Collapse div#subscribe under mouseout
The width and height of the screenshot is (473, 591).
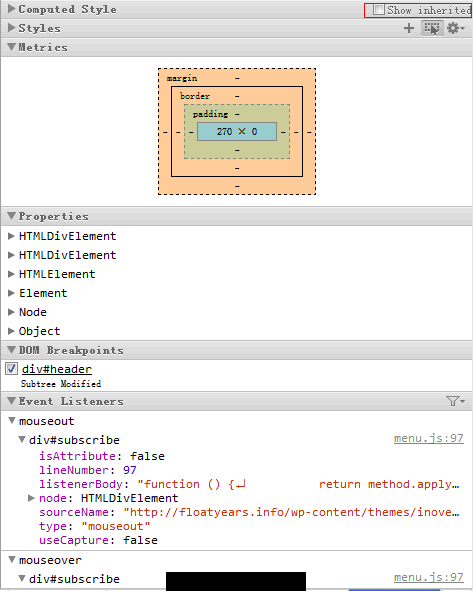(22, 439)
